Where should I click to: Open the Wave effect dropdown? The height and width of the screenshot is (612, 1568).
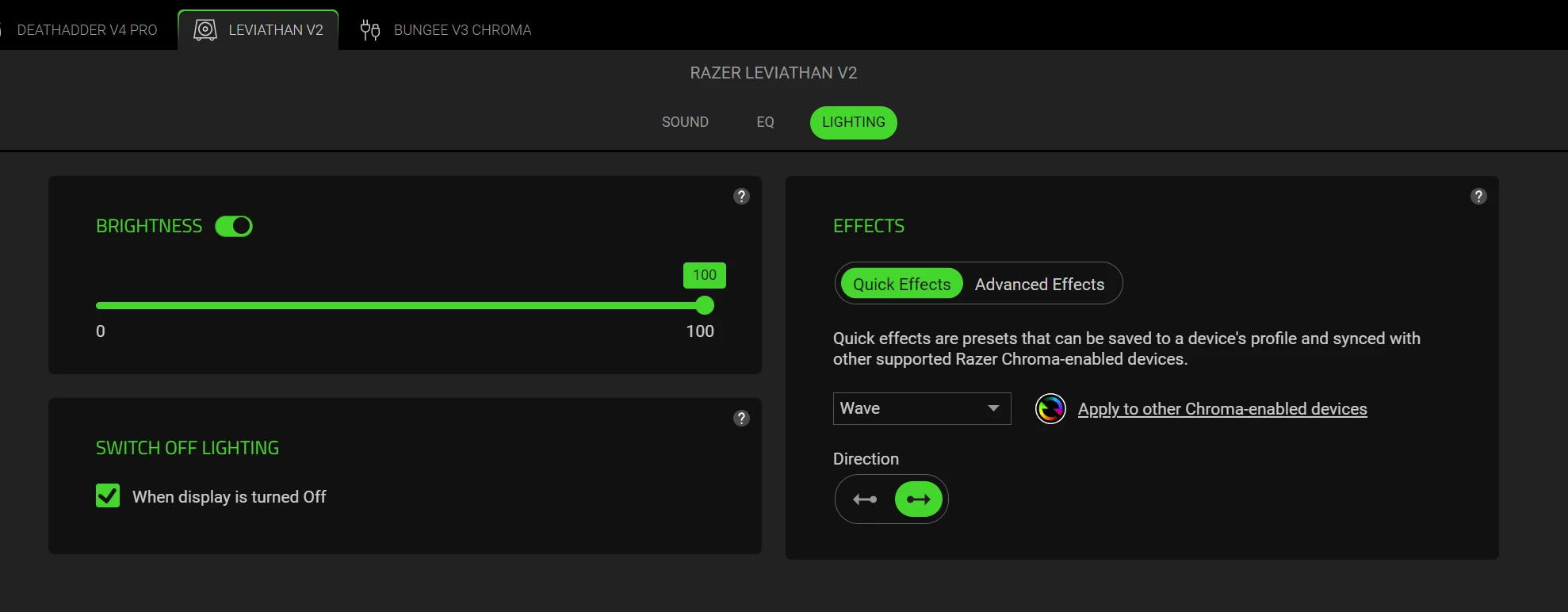[x=922, y=408]
